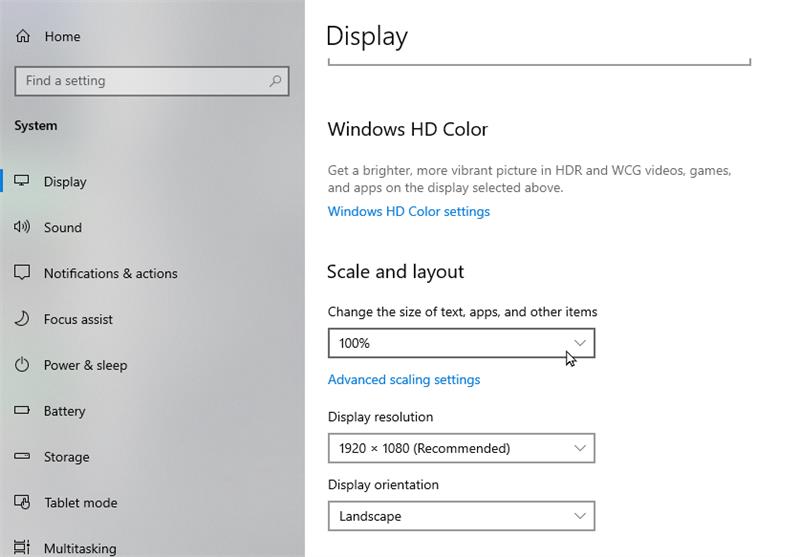Open the Display resolution dropdown
The height and width of the screenshot is (557, 800).
(x=461, y=448)
